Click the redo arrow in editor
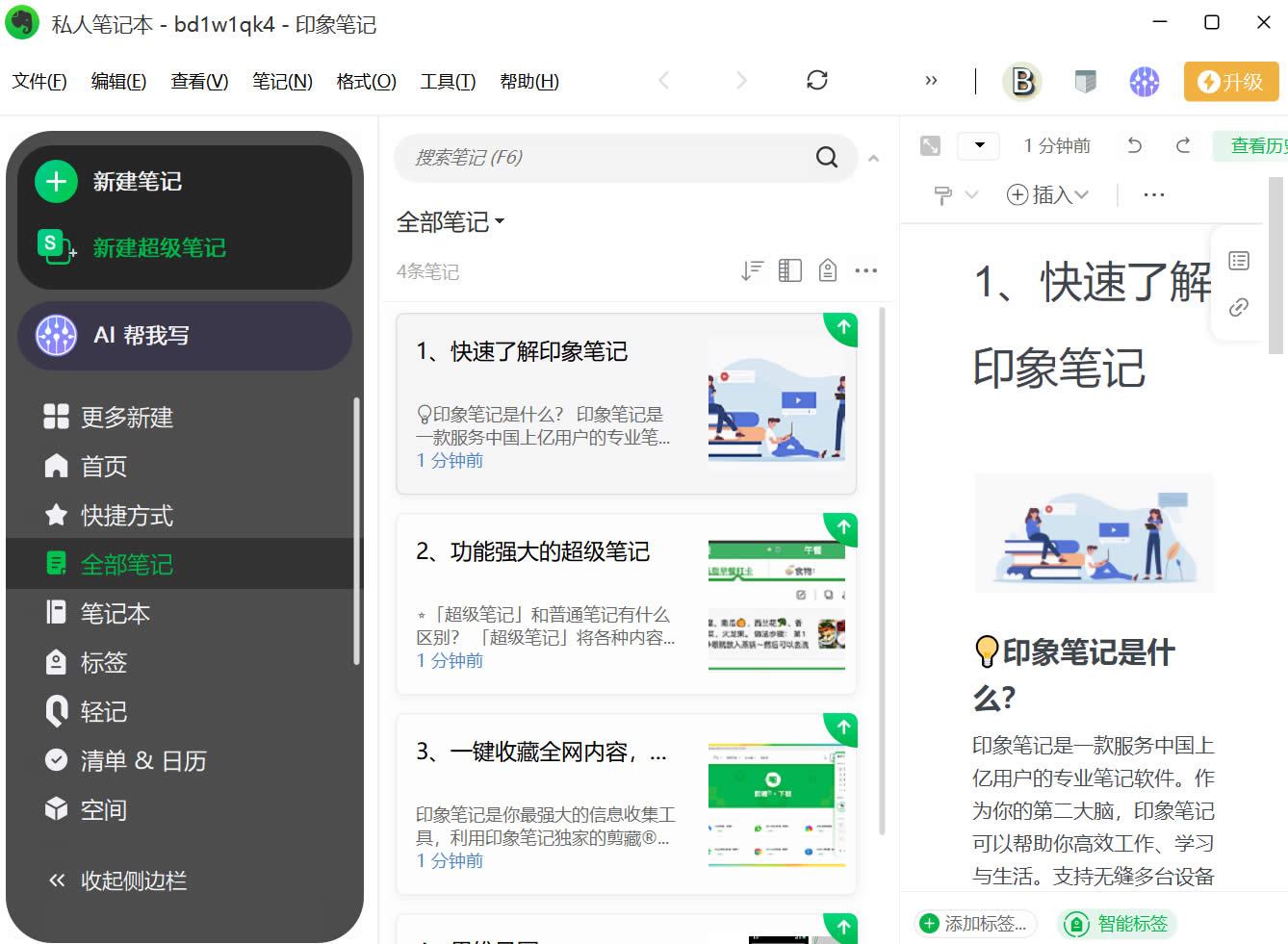The width and height of the screenshot is (1288, 944). [x=1183, y=145]
